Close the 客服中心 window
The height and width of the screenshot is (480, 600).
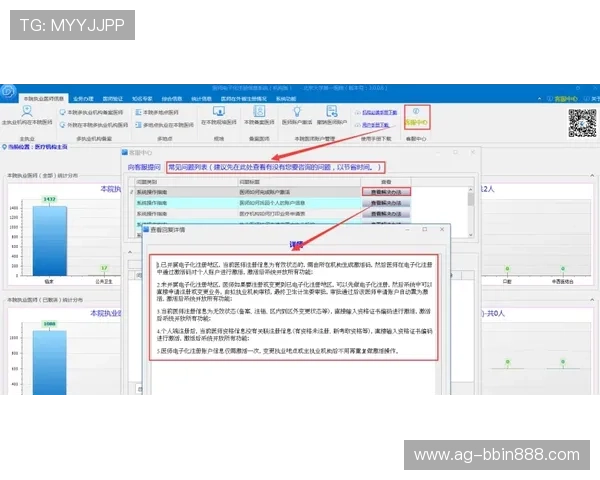point(473,152)
